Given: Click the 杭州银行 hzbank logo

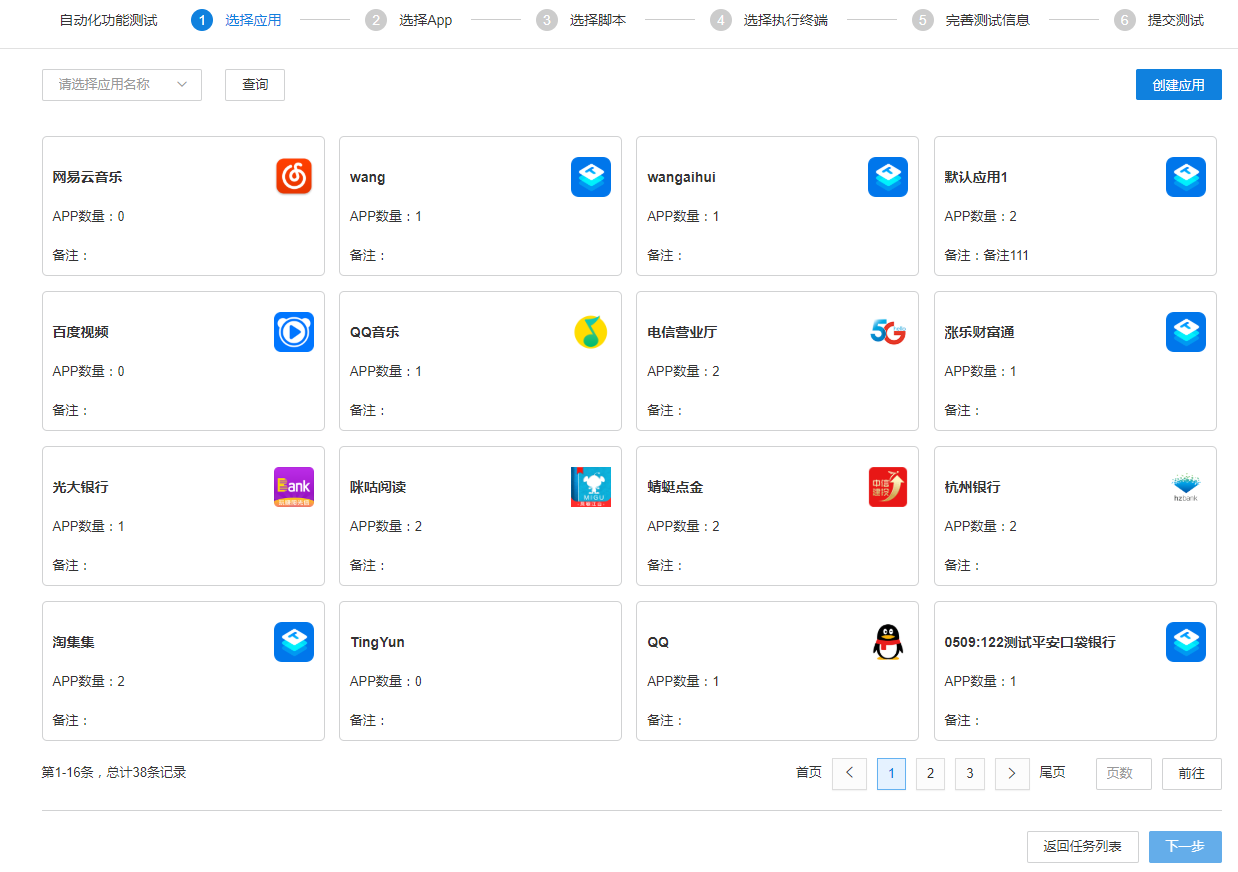Looking at the screenshot, I should click(1186, 487).
